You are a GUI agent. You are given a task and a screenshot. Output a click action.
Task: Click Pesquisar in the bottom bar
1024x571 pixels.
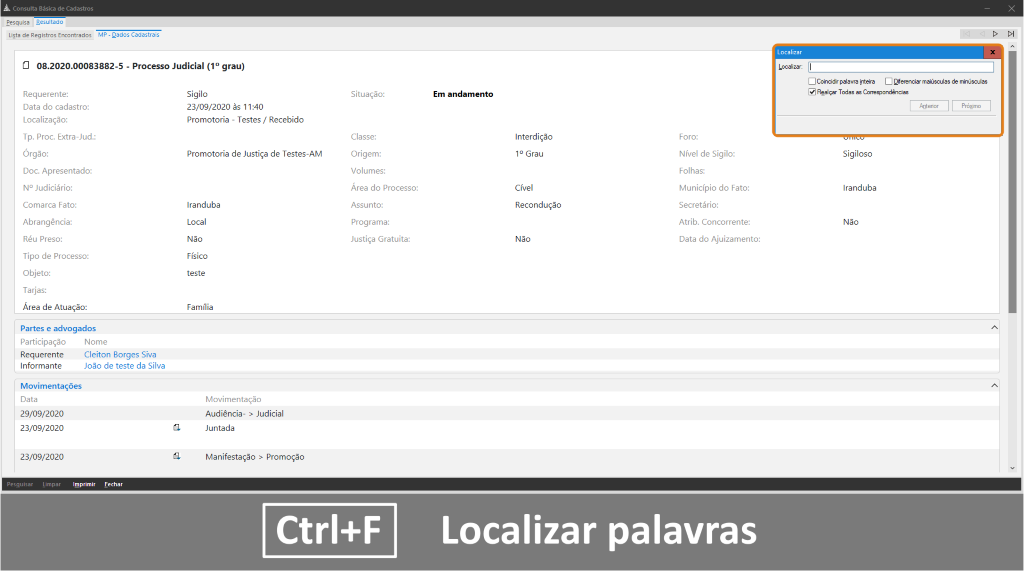[20, 484]
